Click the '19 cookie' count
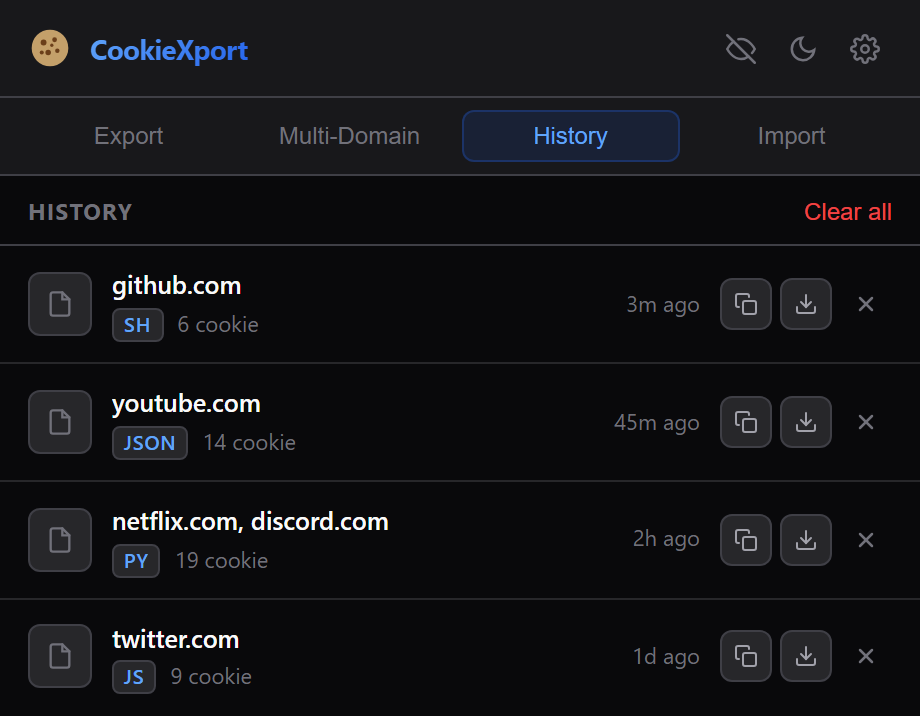 pos(222,560)
